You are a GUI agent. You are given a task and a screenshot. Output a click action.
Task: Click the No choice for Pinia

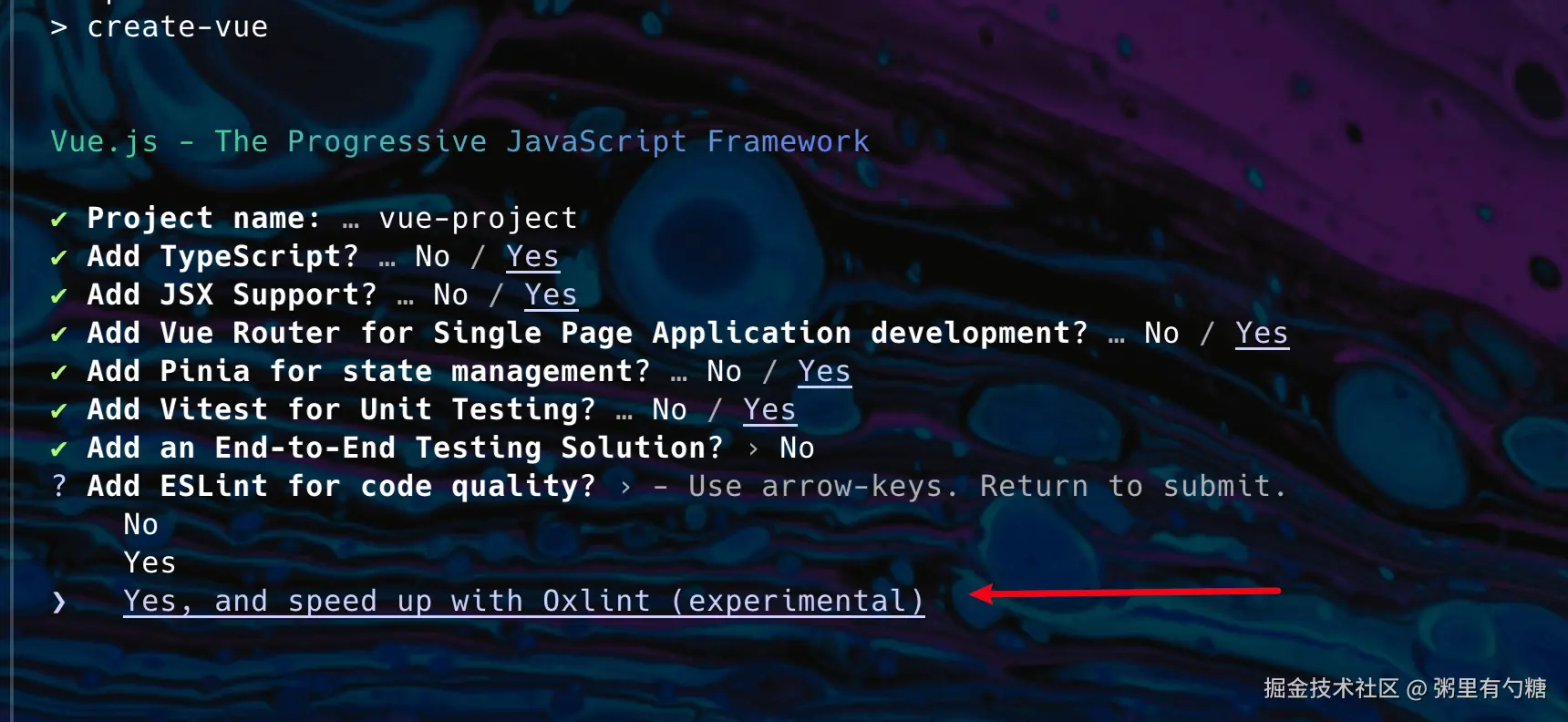tap(725, 372)
